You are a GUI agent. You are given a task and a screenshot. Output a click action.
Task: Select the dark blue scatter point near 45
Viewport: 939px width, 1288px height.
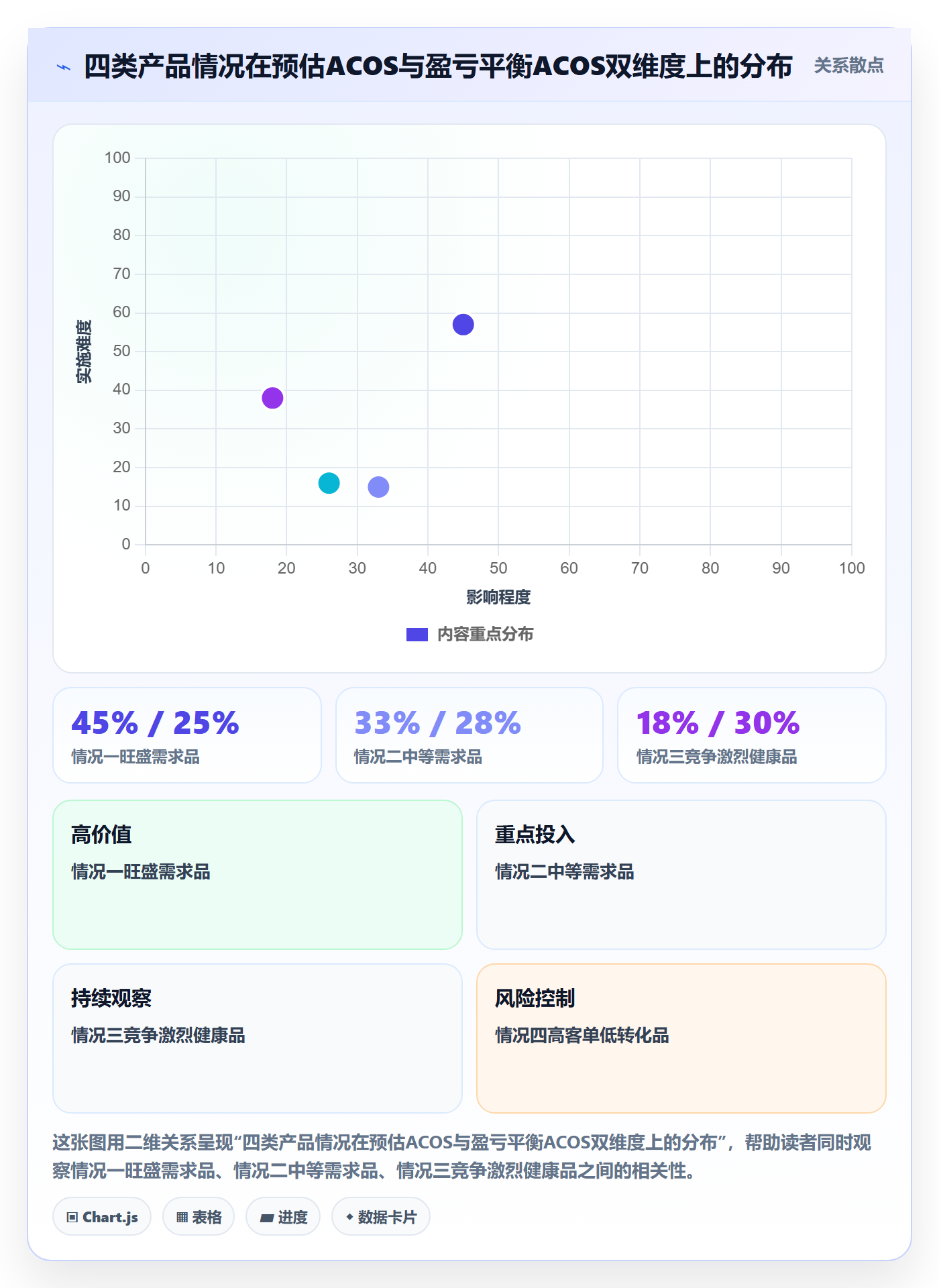[x=463, y=325]
